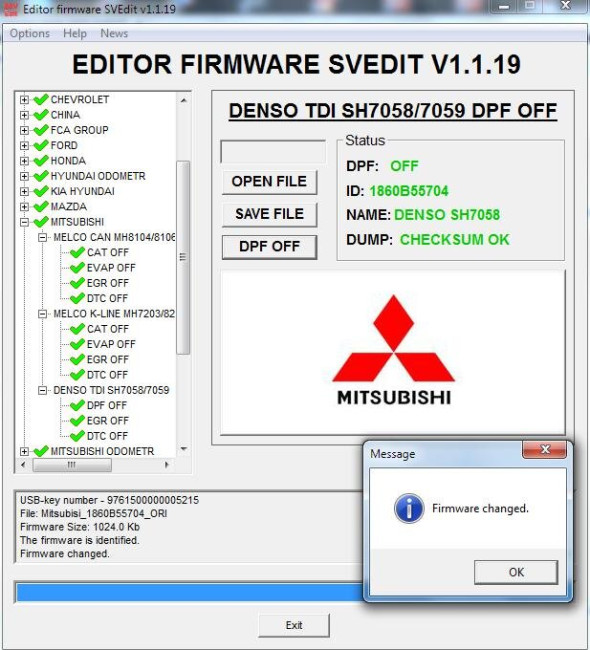Expand the MITSUBISHI ODOMETR tree node
This screenshot has height=650, width=590.
(x=24, y=451)
